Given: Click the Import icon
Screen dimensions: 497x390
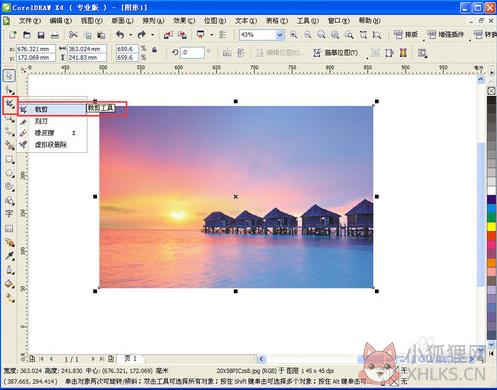Looking at the screenshot, I should coord(168,35).
